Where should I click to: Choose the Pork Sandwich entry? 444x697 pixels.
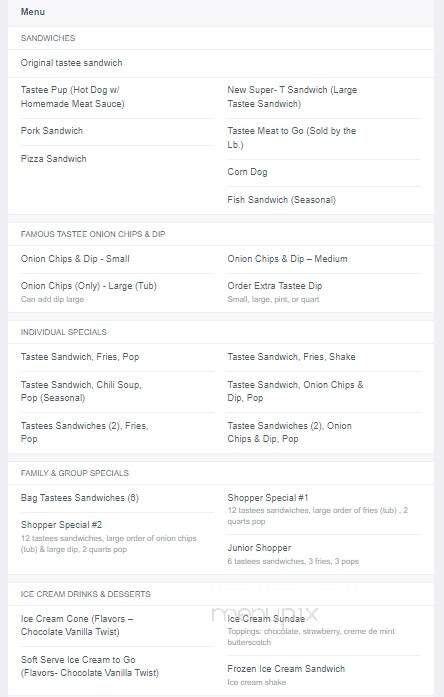tap(52, 131)
